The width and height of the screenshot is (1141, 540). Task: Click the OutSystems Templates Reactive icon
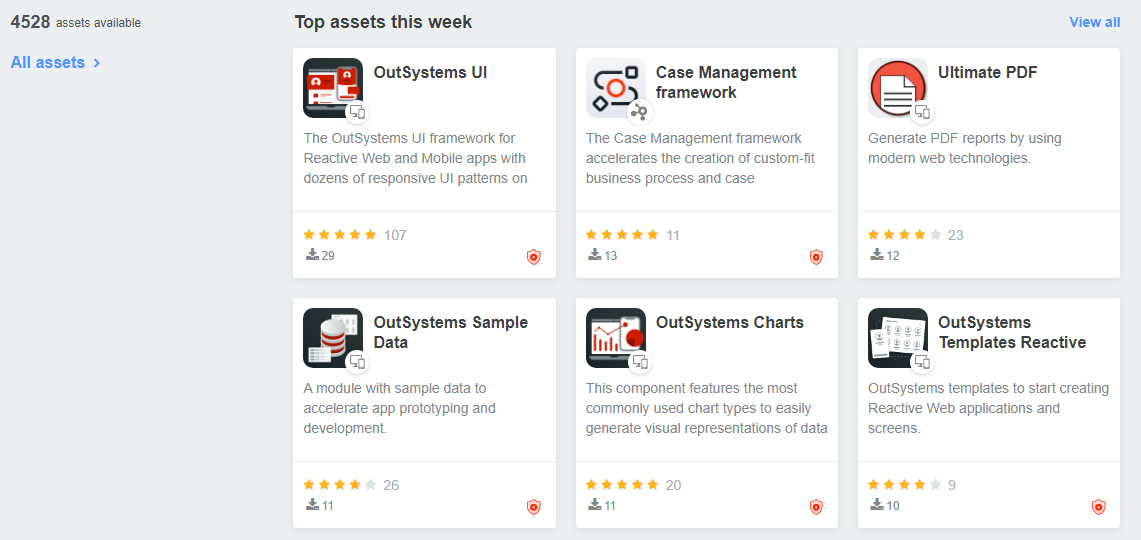(897, 337)
